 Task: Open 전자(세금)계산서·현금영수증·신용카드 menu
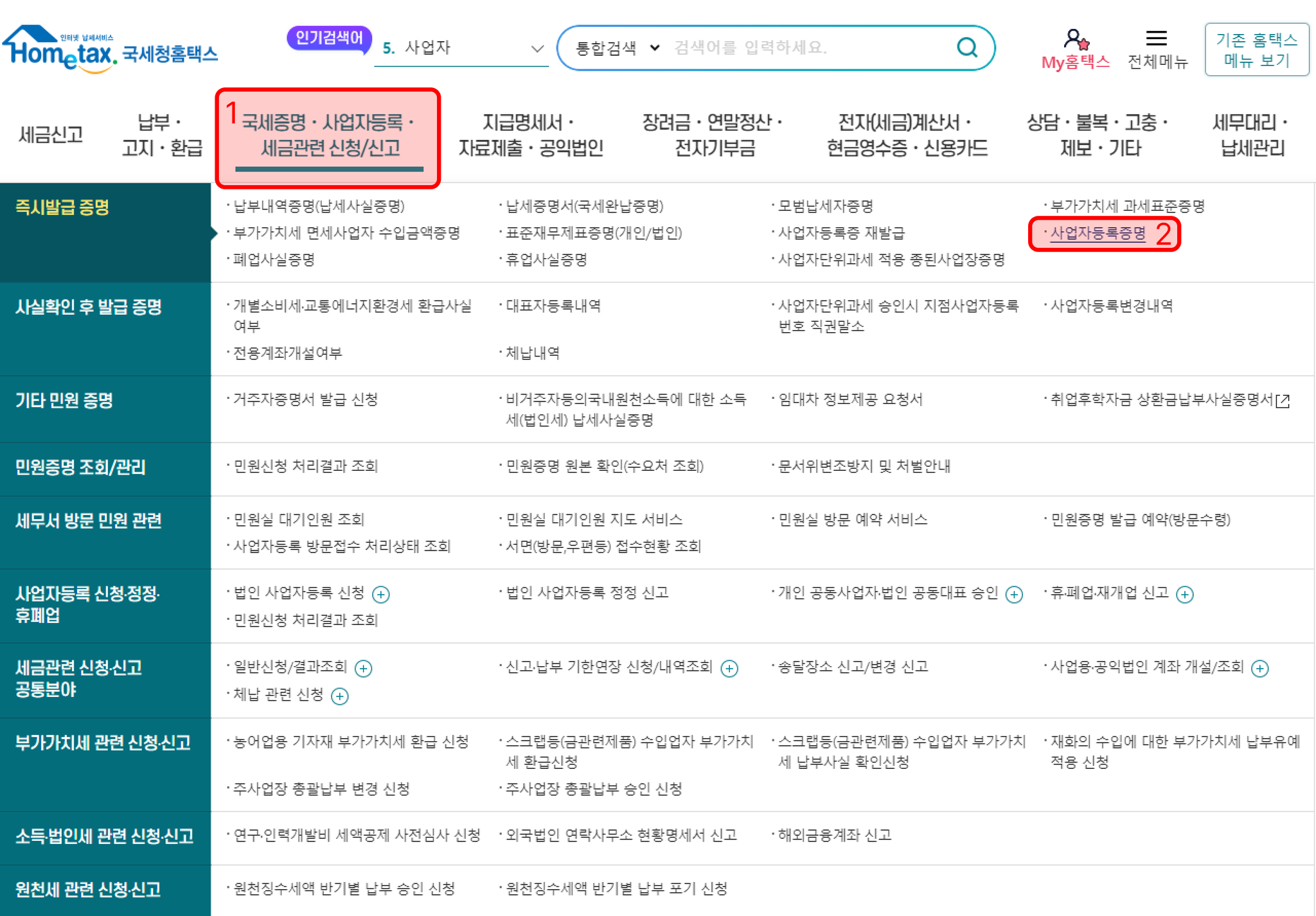[x=906, y=135]
